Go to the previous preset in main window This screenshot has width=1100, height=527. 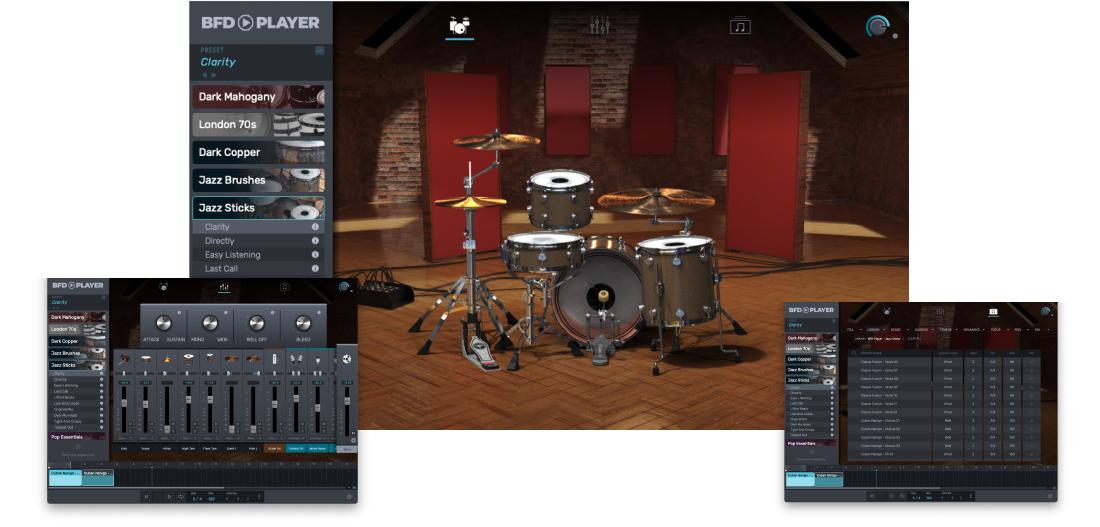(204, 75)
